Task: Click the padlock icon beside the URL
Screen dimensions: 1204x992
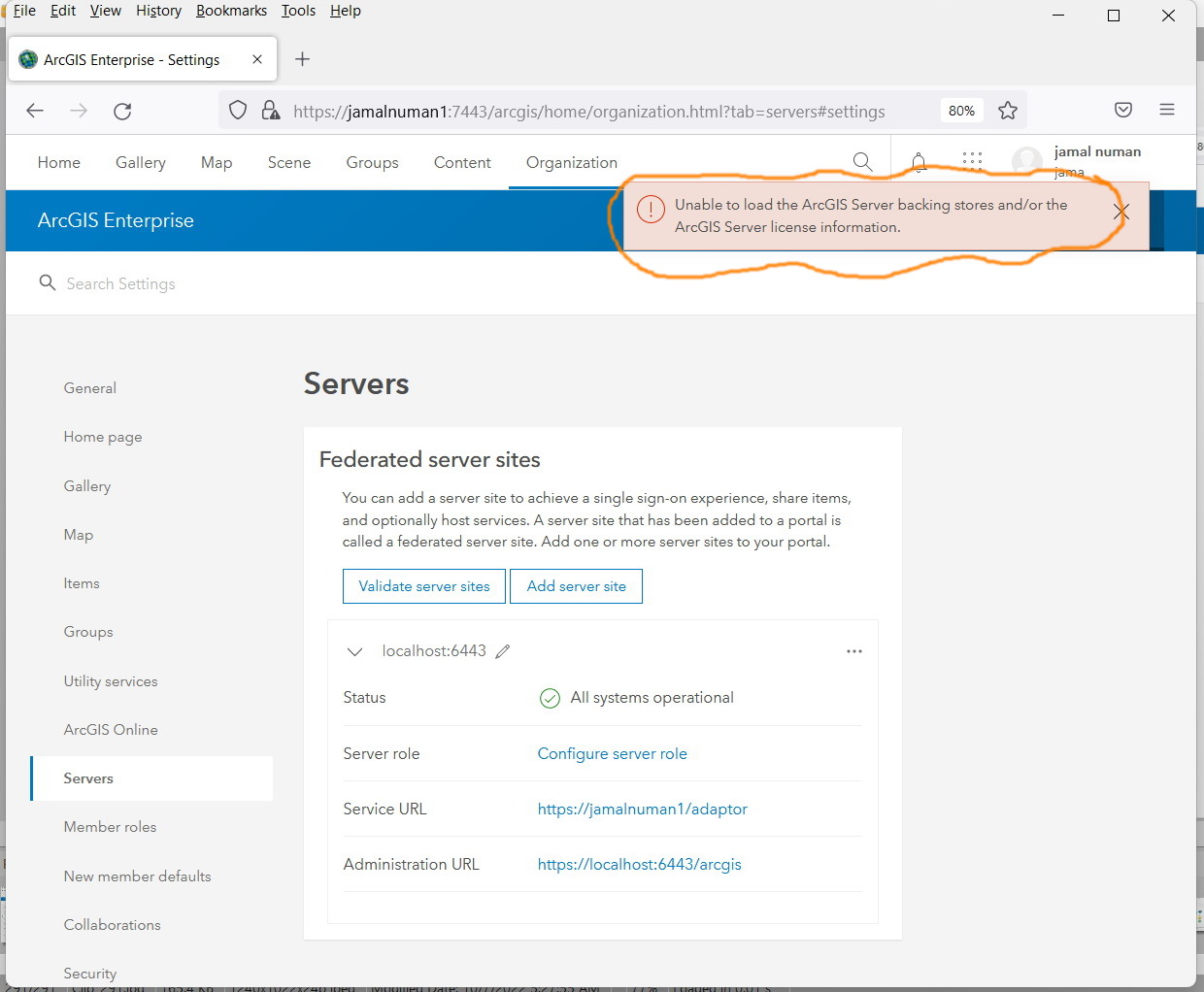Action: 270,110
